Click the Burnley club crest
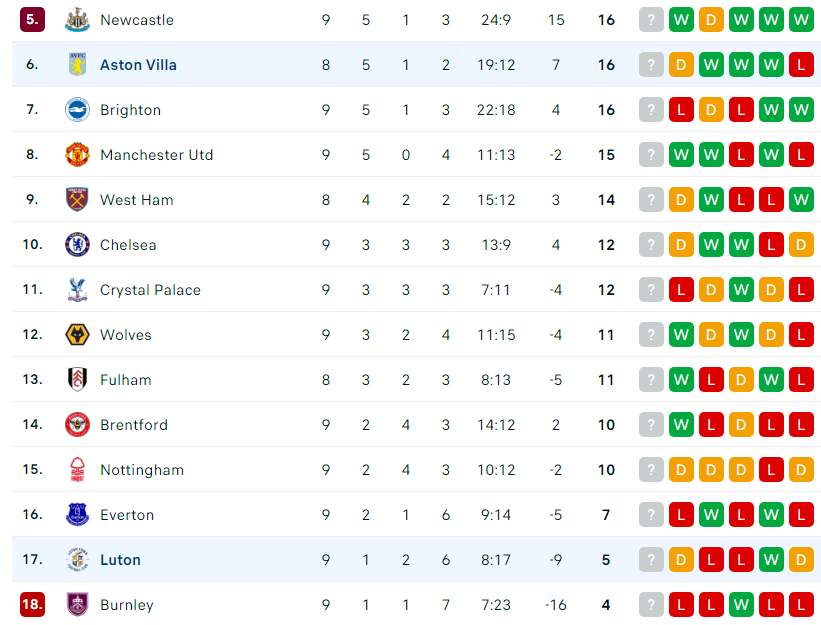The image size is (821, 625). (x=77, y=605)
